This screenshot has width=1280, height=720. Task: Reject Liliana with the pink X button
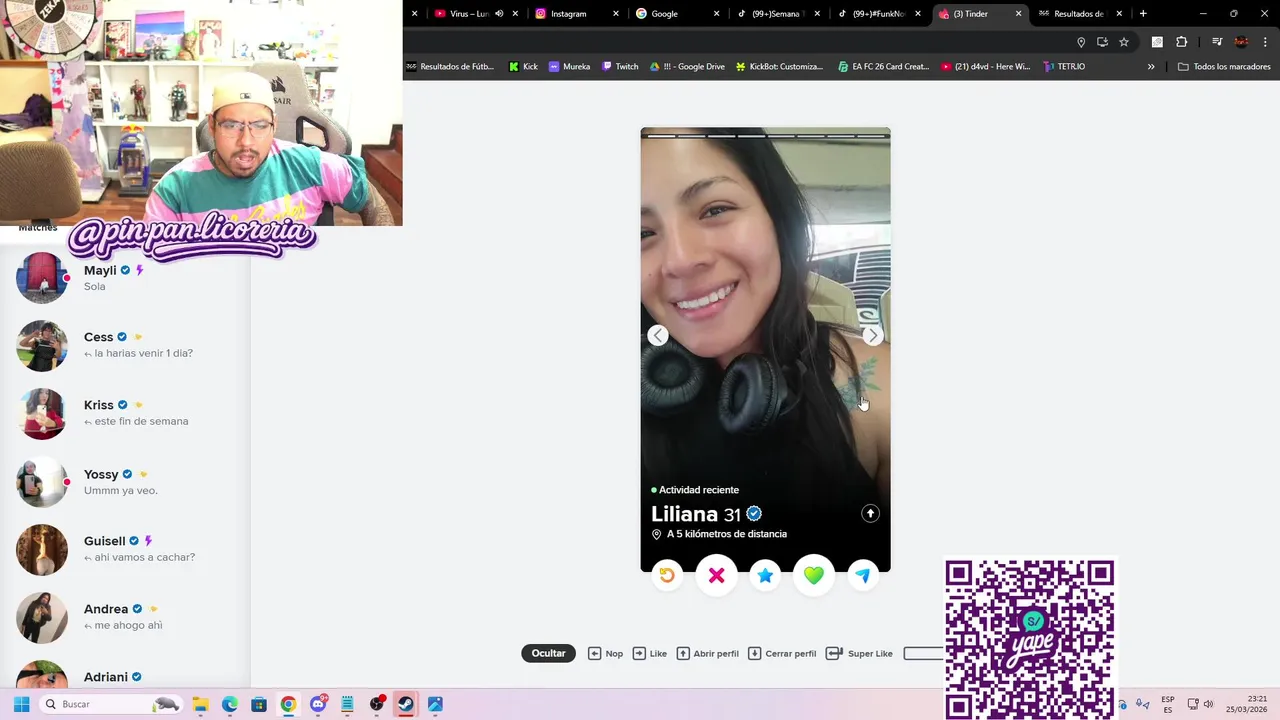tap(716, 575)
